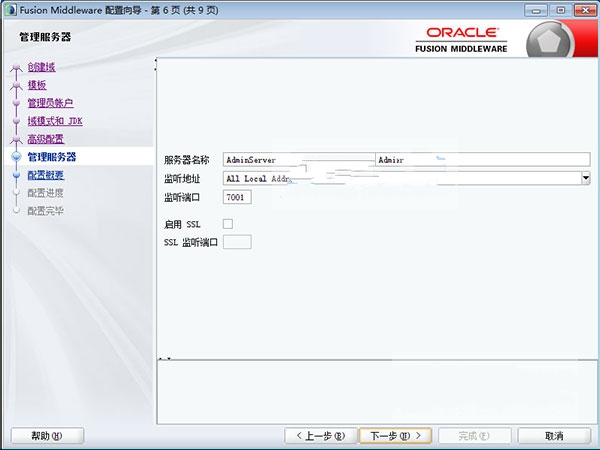This screenshot has height=450, width=600.
Task: Proceed with the 下一步 button
Action: [396, 435]
